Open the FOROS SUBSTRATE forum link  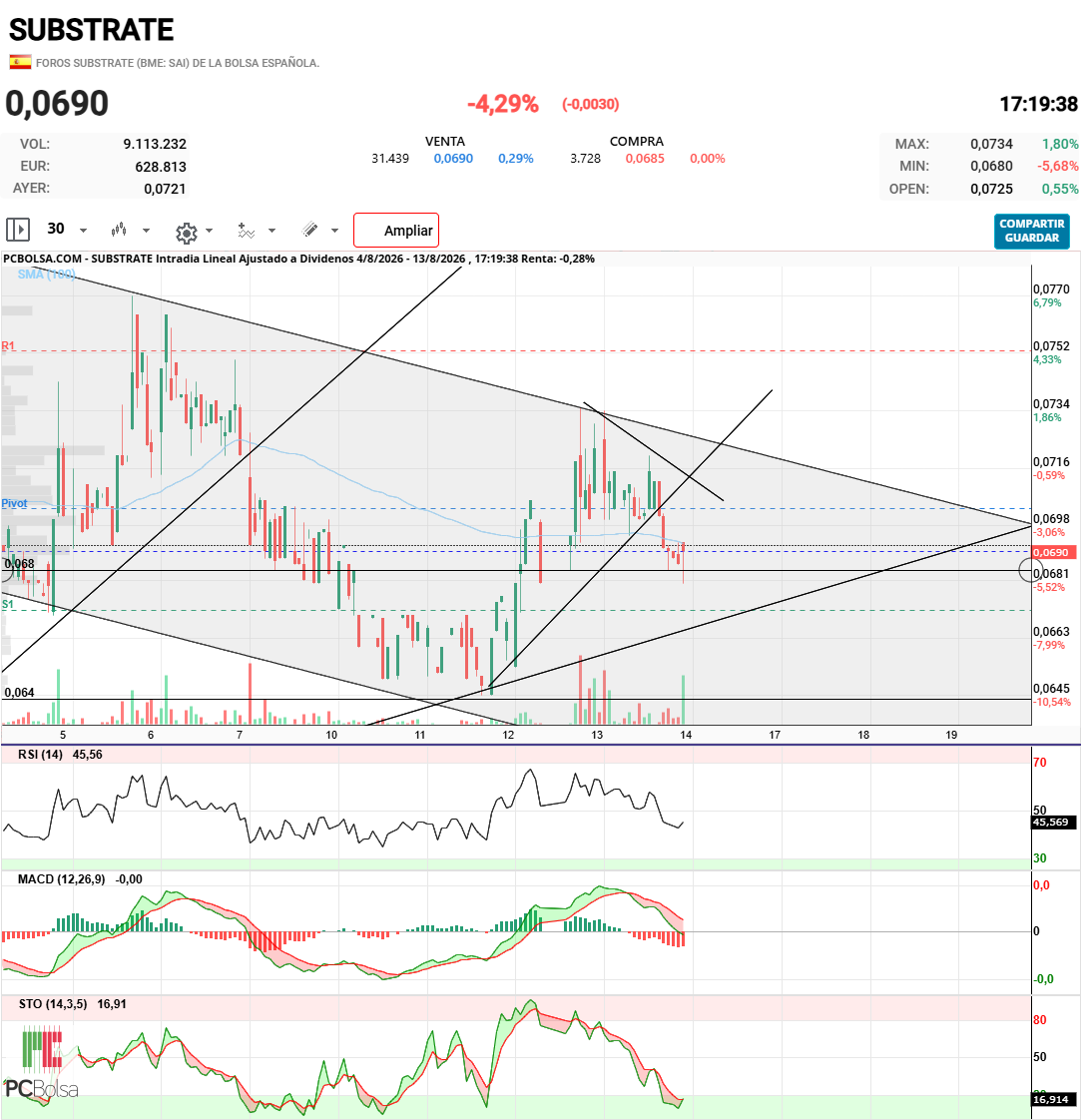(177, 63)
